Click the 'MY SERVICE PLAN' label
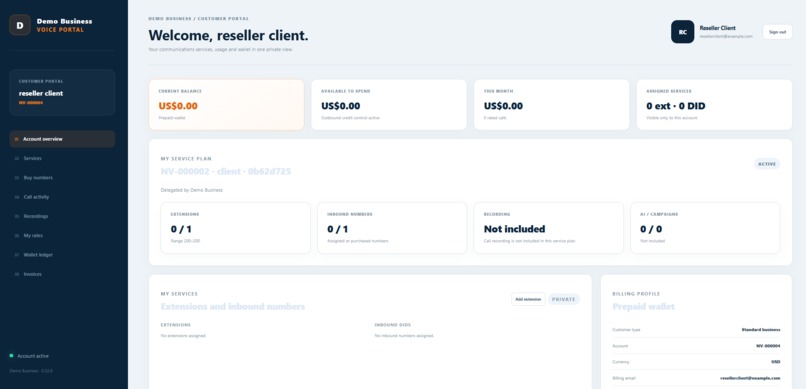 [186, 159]
